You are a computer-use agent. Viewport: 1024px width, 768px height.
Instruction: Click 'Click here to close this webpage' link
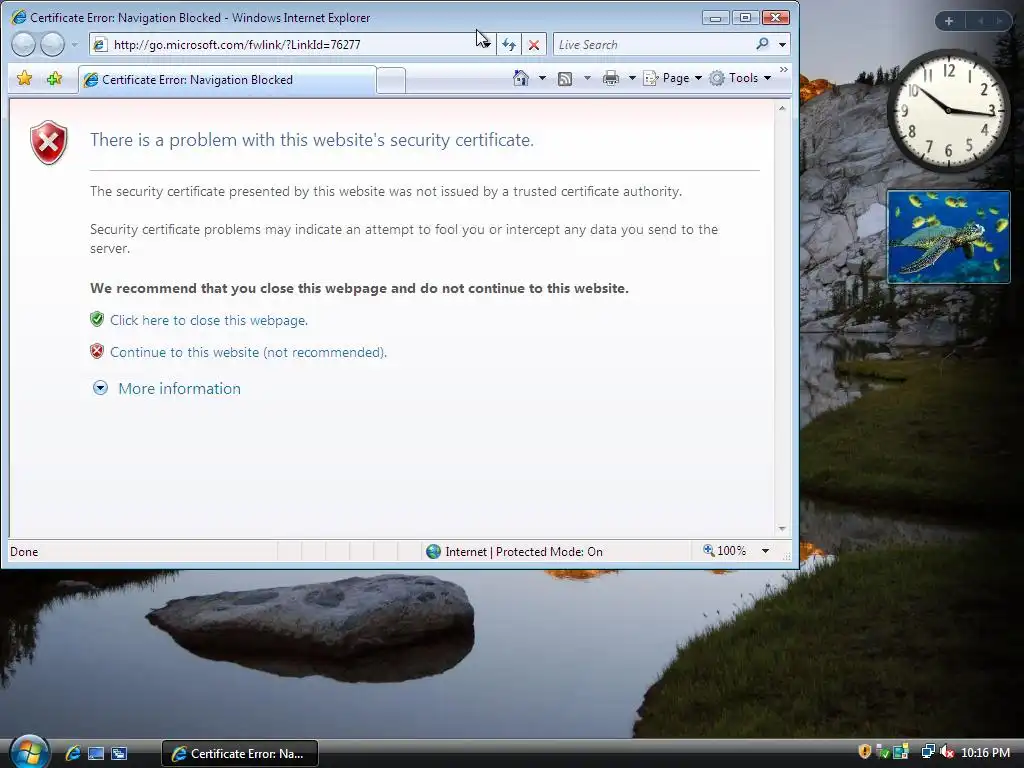(209, 321)
